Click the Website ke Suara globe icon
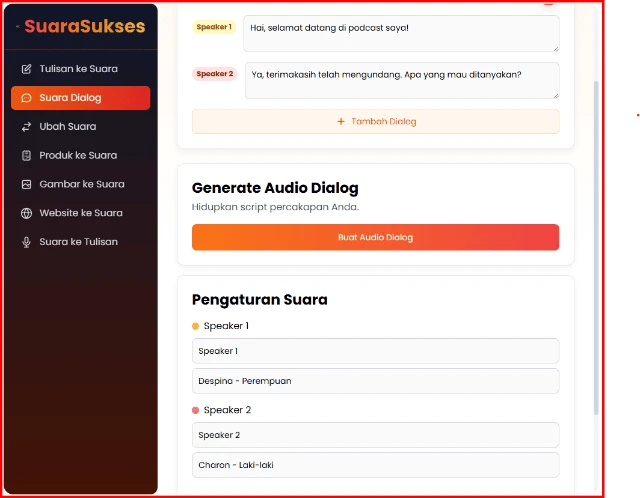This screenshot has width=640, height=498. point(27,213)
